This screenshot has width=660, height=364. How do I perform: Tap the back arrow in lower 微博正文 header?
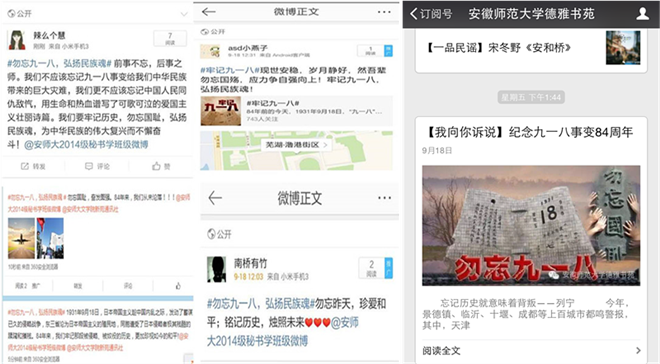point(215,198)
